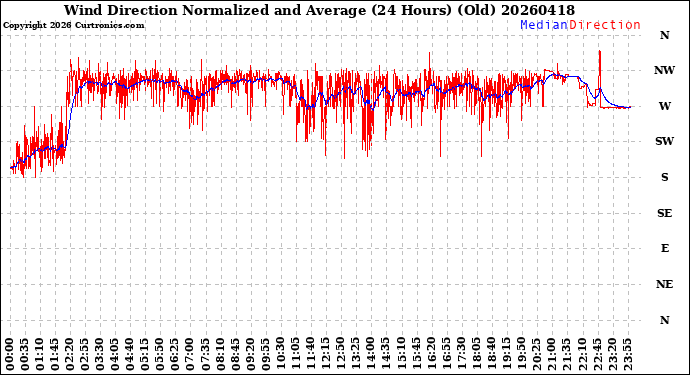Click the 01:10 time label

[x=40, y=354]
